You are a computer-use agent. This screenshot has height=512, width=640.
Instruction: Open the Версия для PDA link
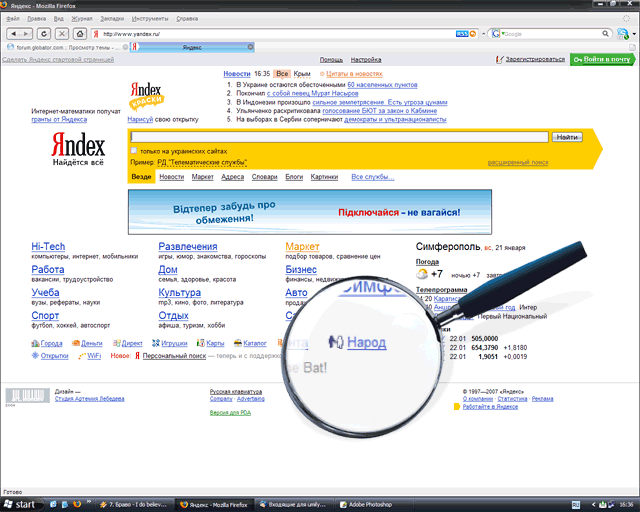(x=230, y=413)
